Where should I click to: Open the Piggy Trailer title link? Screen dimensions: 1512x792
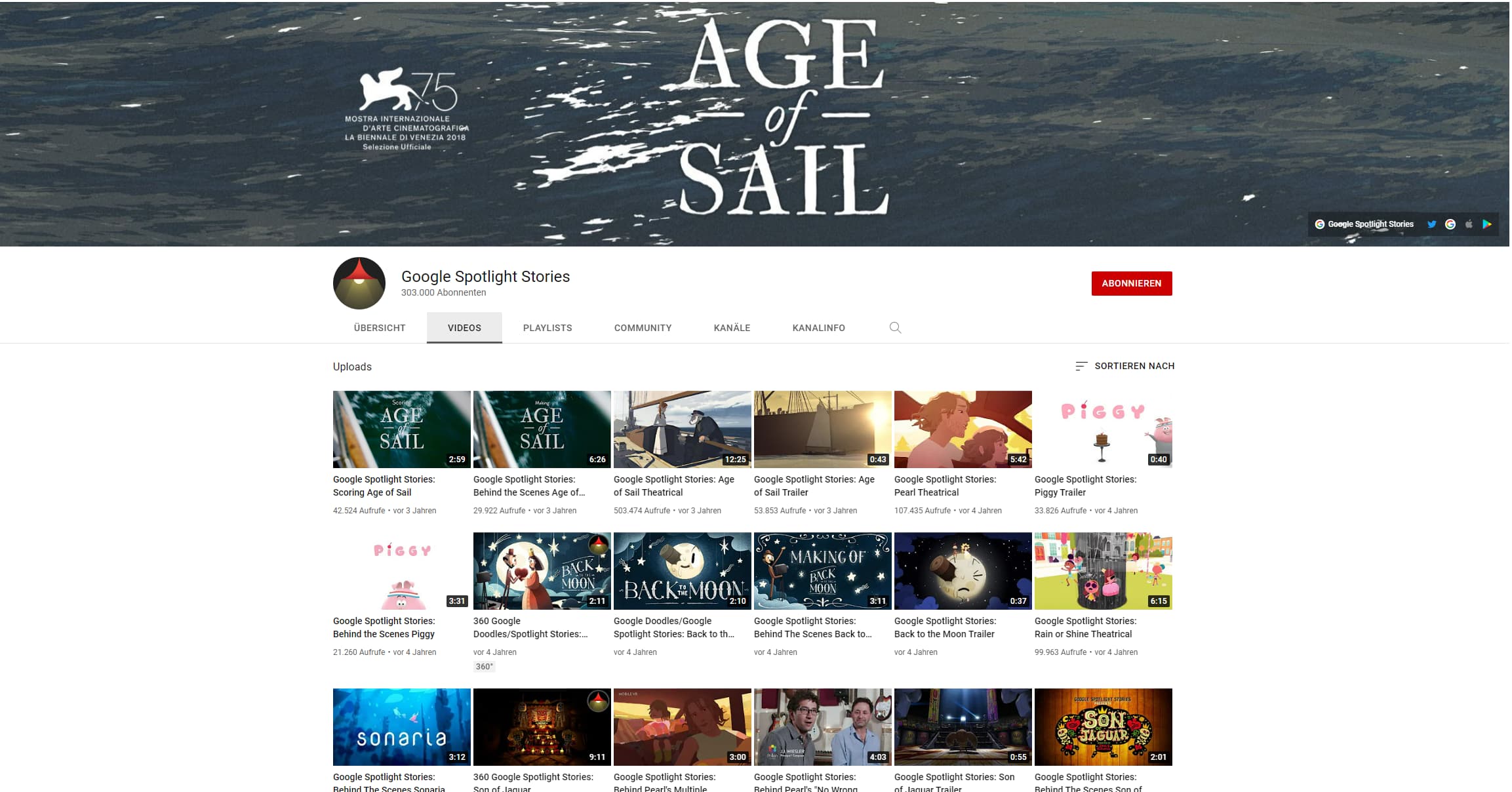[1086, 486]
